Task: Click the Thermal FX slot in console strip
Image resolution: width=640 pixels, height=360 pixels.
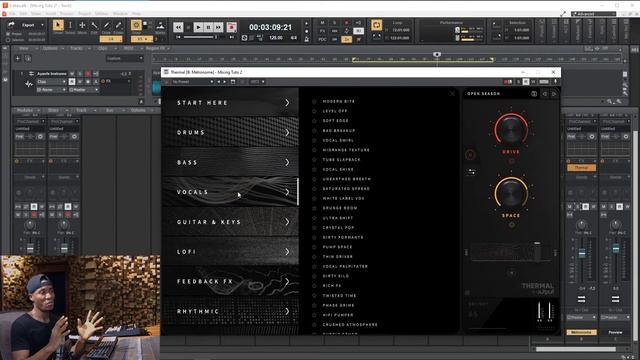Action: pos(581,168)
